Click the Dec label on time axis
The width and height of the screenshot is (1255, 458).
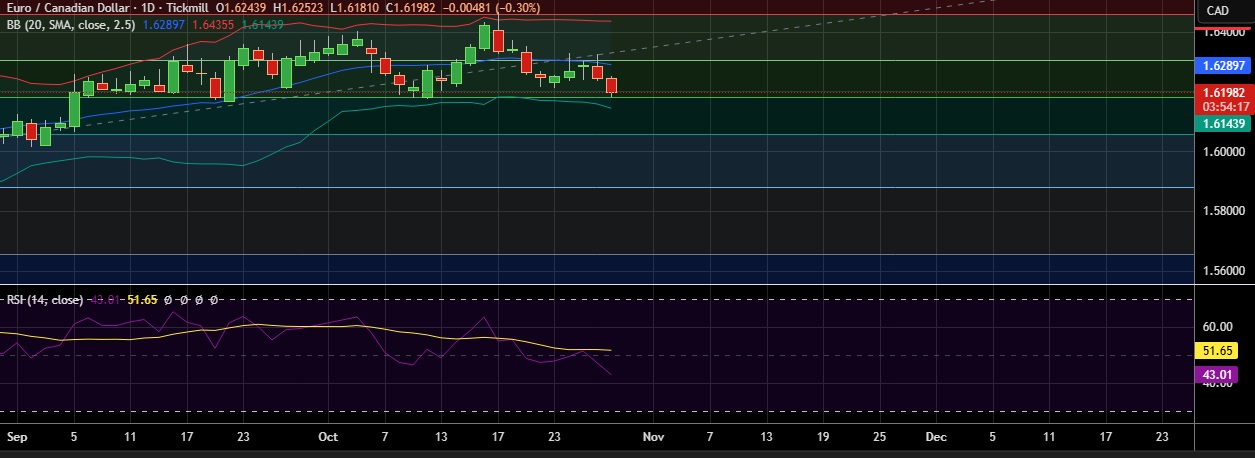coord(936,437)
